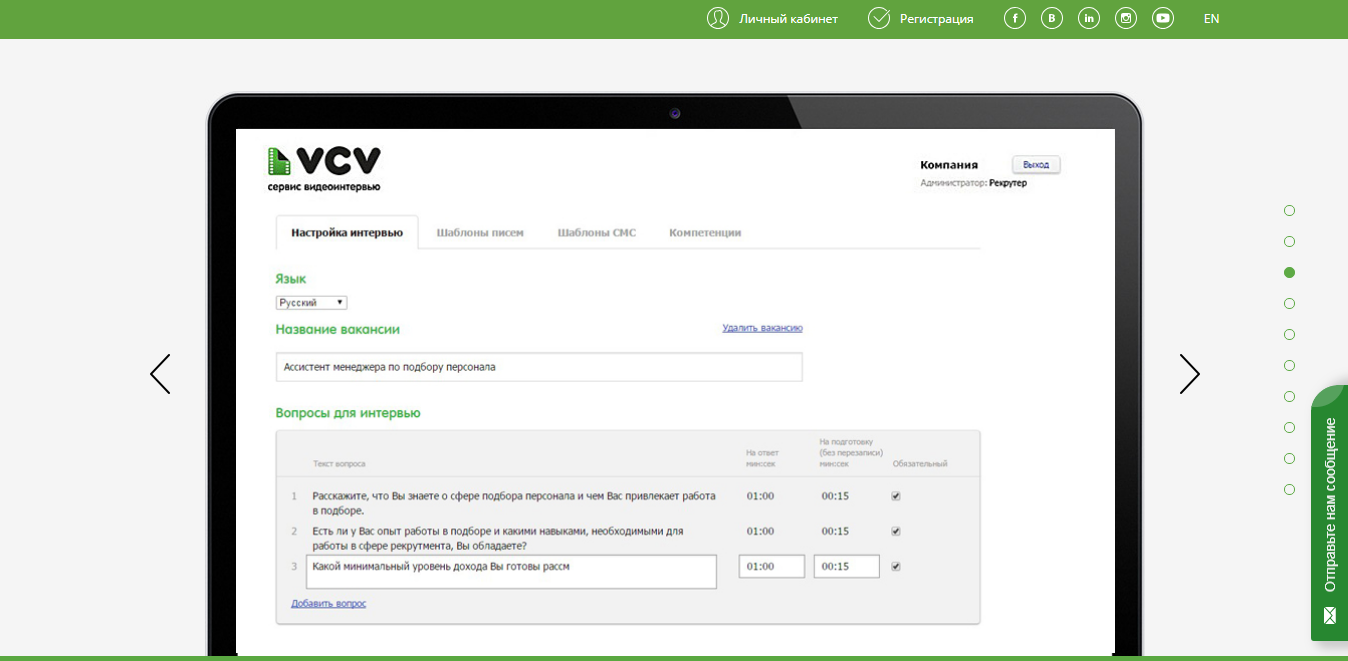Open the Компетенции tab

(705, 233)
